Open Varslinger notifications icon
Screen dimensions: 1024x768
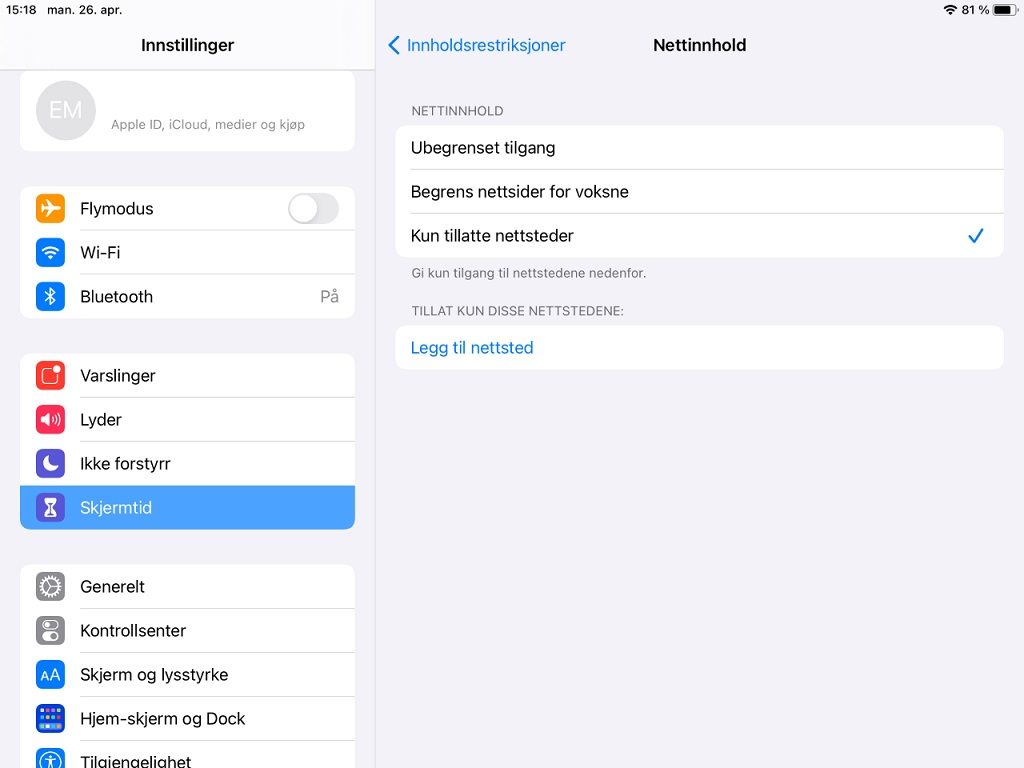point(50,376)
